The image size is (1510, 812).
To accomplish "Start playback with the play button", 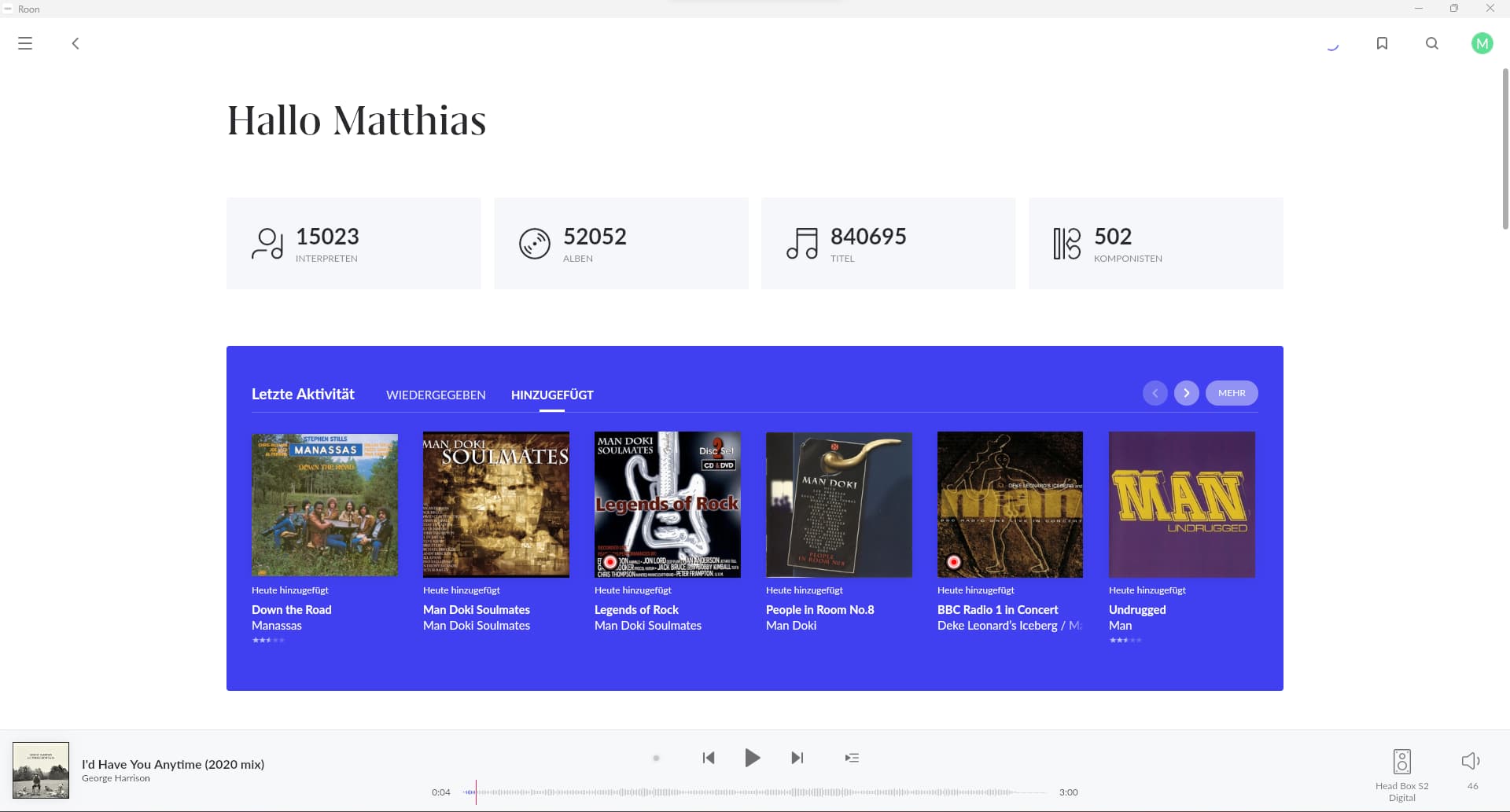I will coord(753,758).
